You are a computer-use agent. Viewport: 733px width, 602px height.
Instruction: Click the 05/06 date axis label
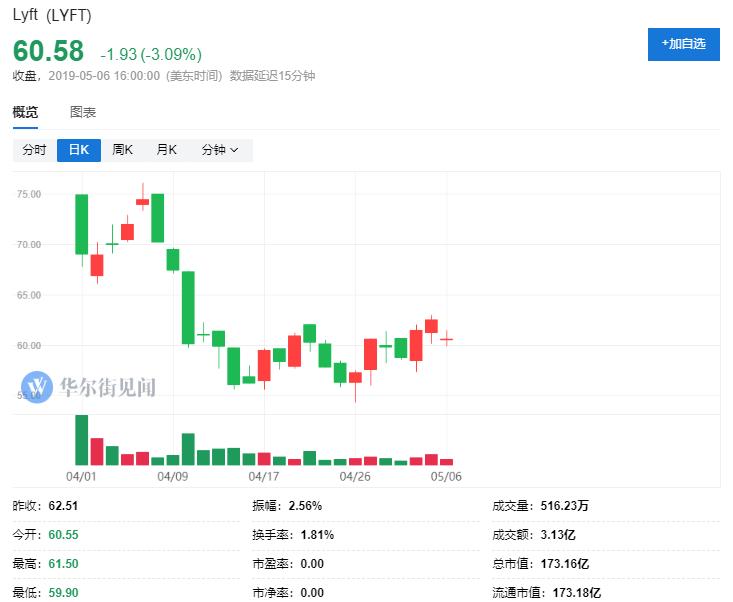tap(446, 476)
